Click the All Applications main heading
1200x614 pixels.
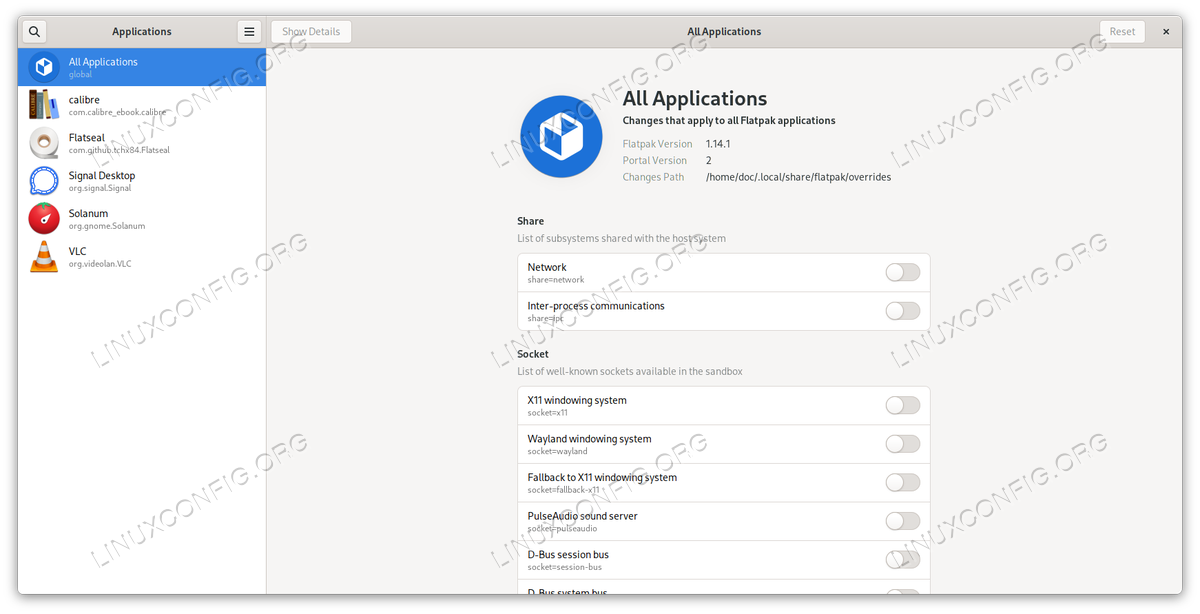click(x=695, y=98)
